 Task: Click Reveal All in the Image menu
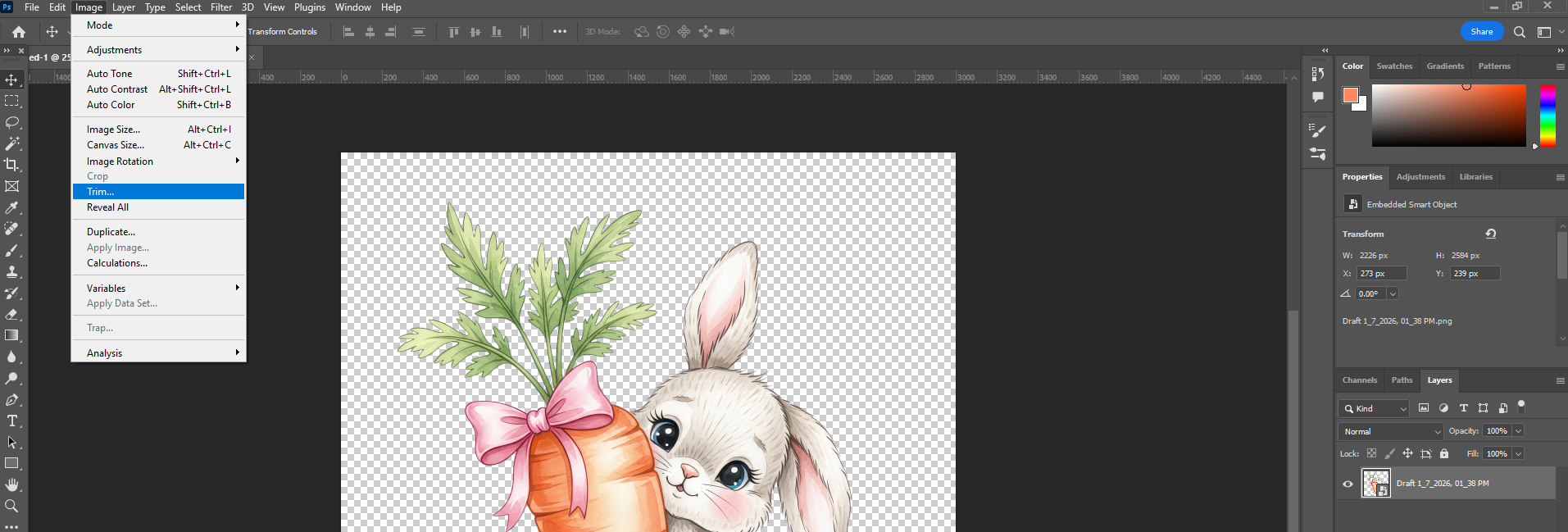tap(107, 207)
